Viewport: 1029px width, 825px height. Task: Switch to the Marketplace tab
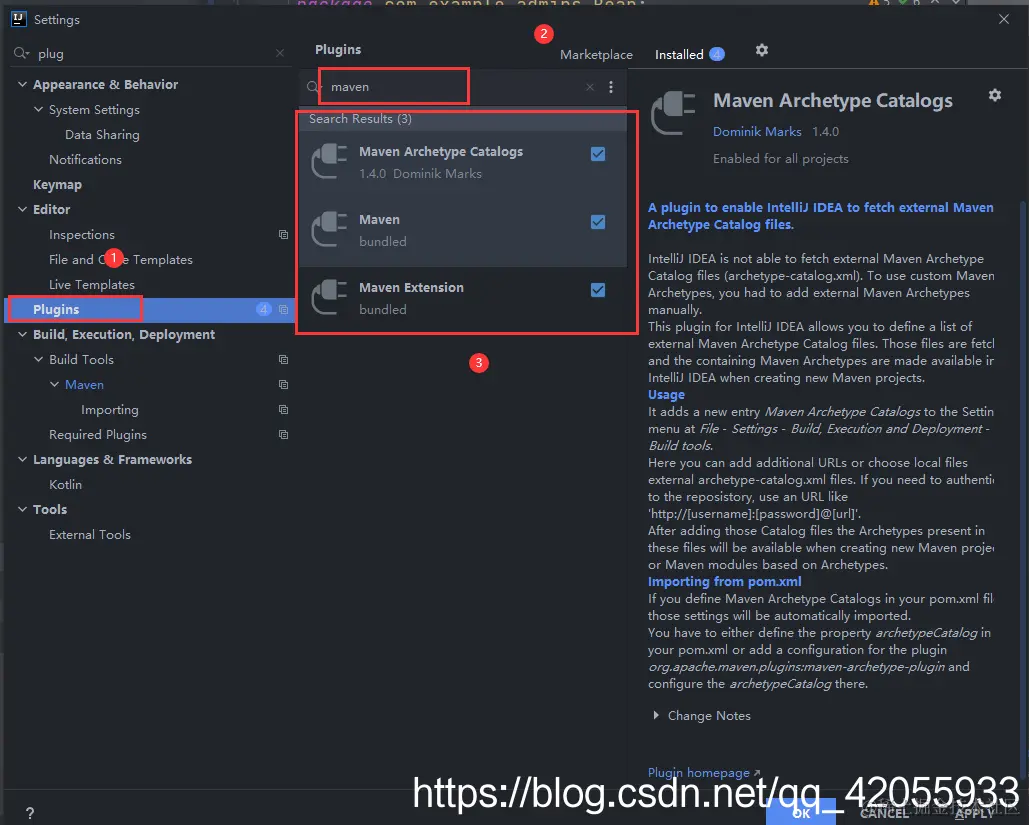[x=596, y=54]
